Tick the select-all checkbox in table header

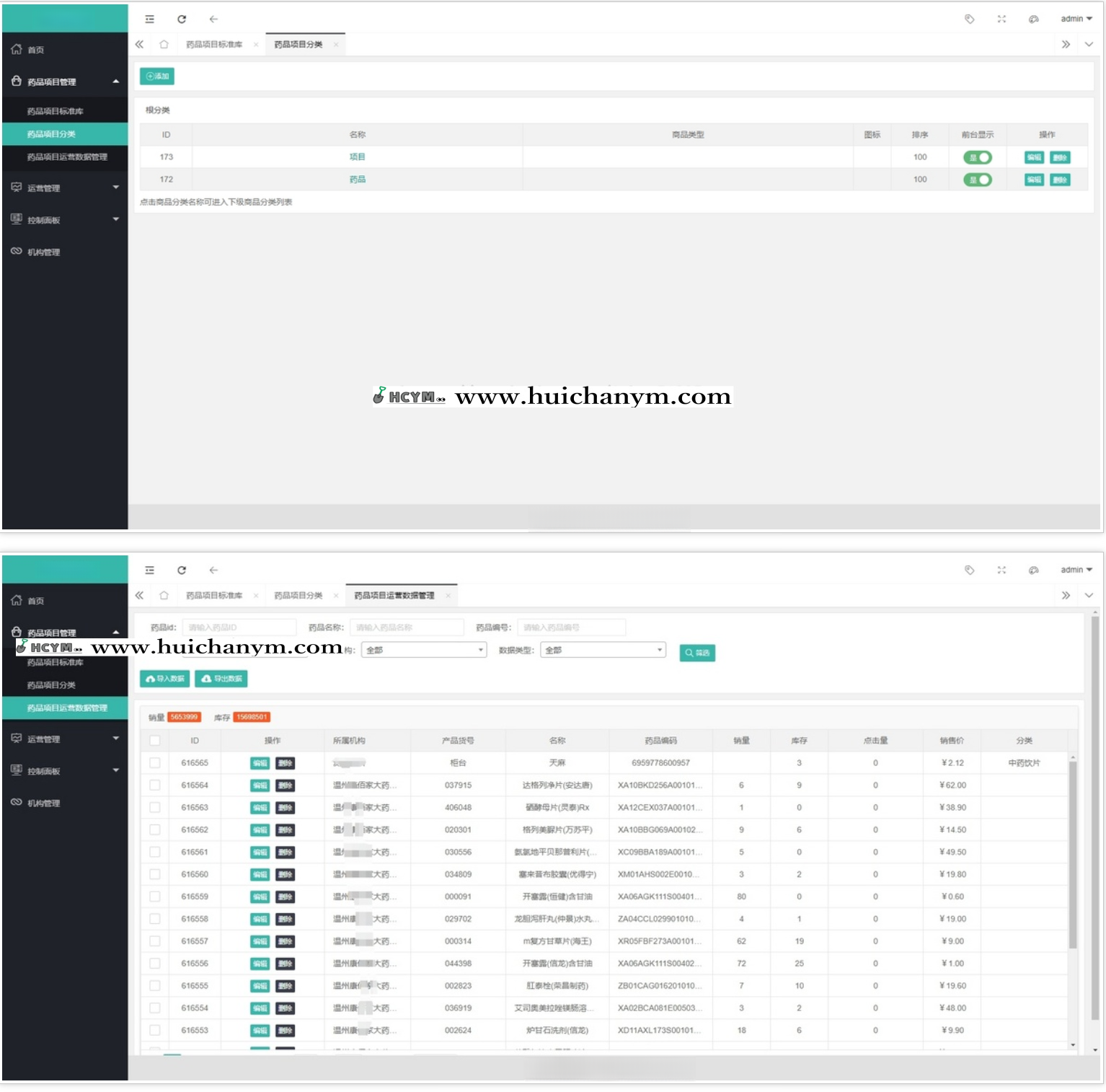tap(155, 741)
